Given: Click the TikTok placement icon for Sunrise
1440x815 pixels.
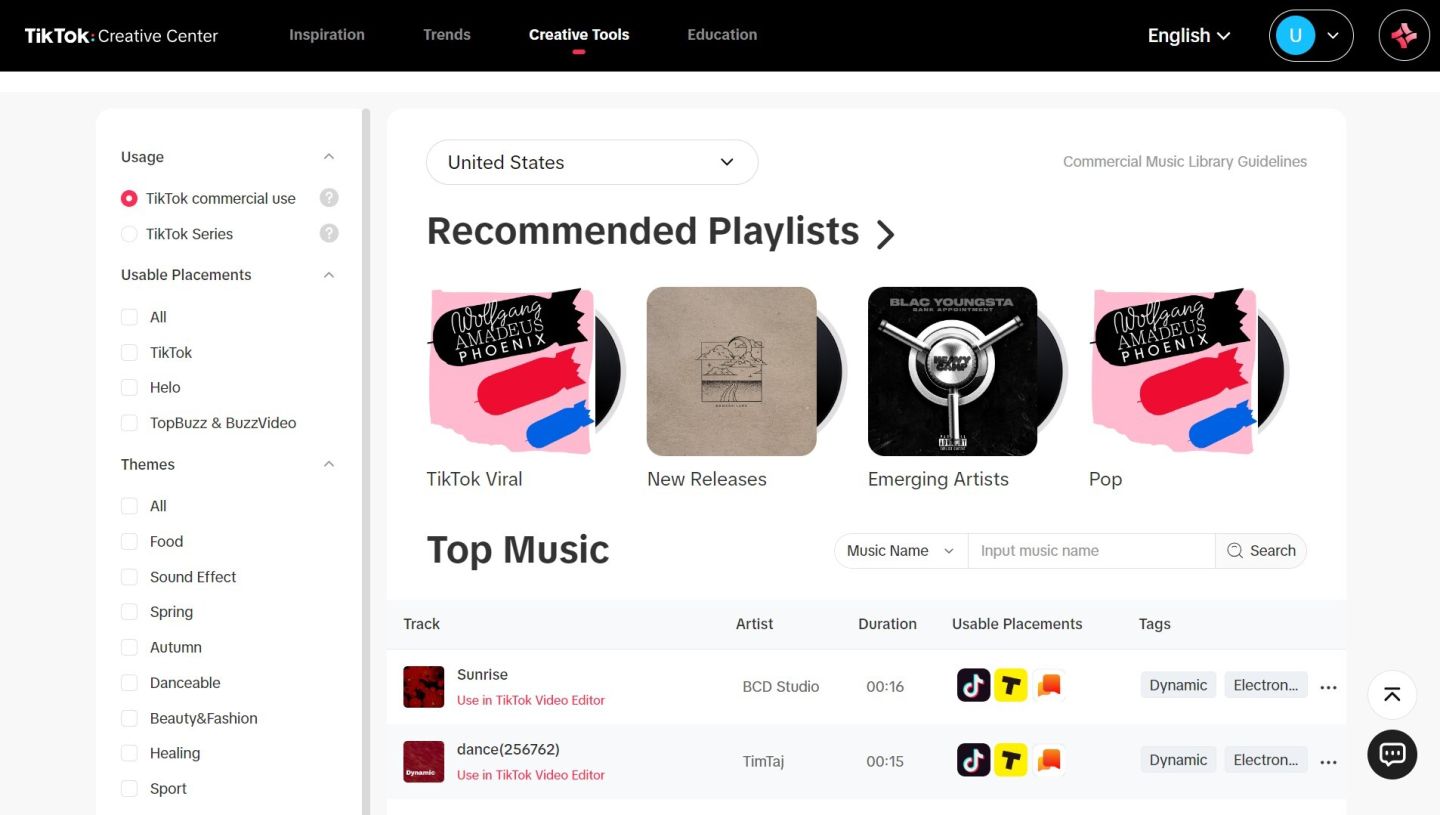Looking at the screenshot, I should (x=974, y=685).
